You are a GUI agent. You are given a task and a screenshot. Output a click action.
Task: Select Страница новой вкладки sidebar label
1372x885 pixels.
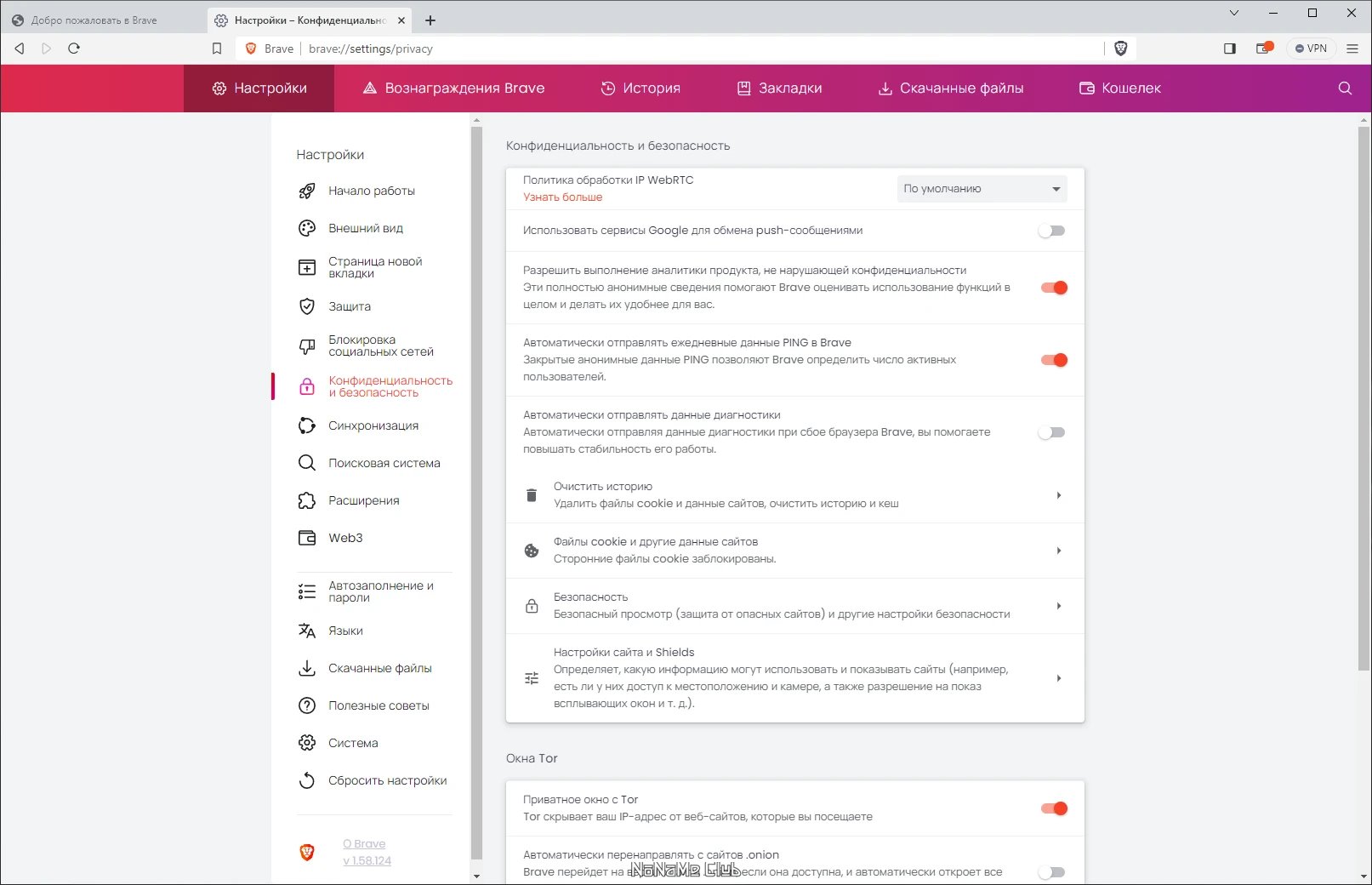click(375, 267)
